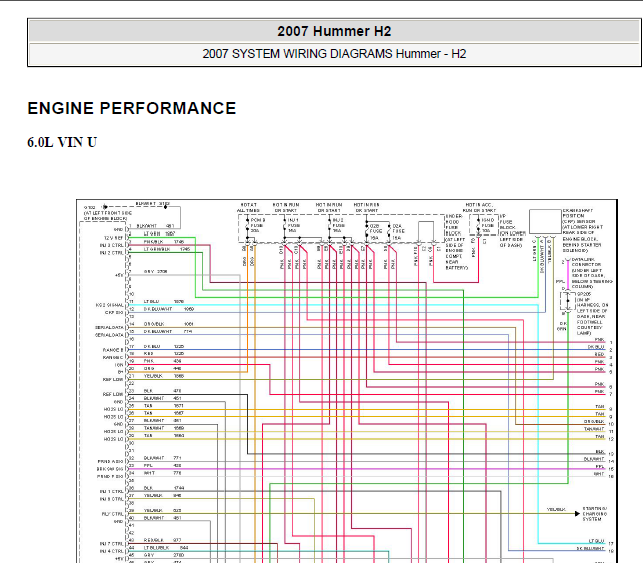Click the "SP205" splice label
This screenshot has width=643, height=563.
[584, 294]
